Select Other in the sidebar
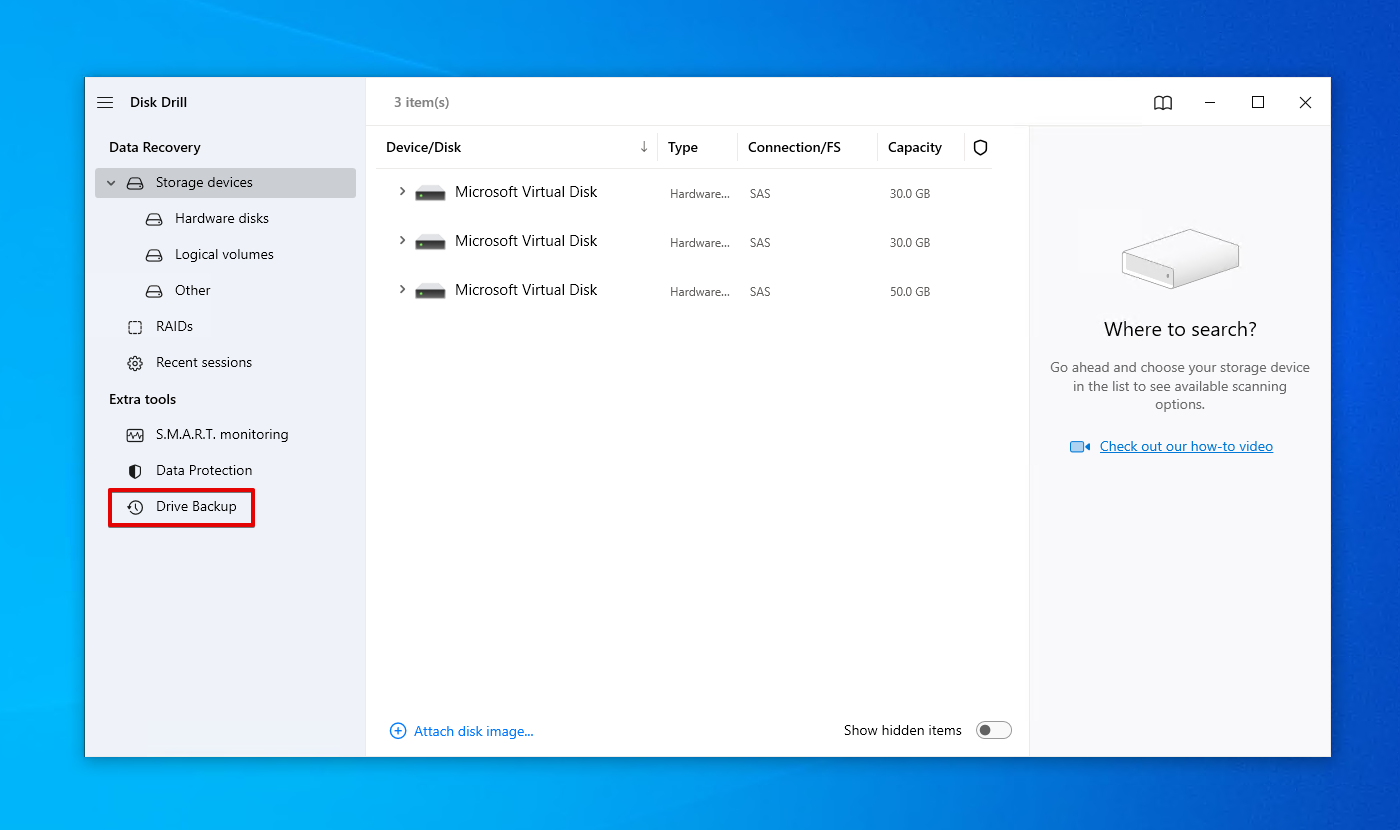 coord(193,290)
